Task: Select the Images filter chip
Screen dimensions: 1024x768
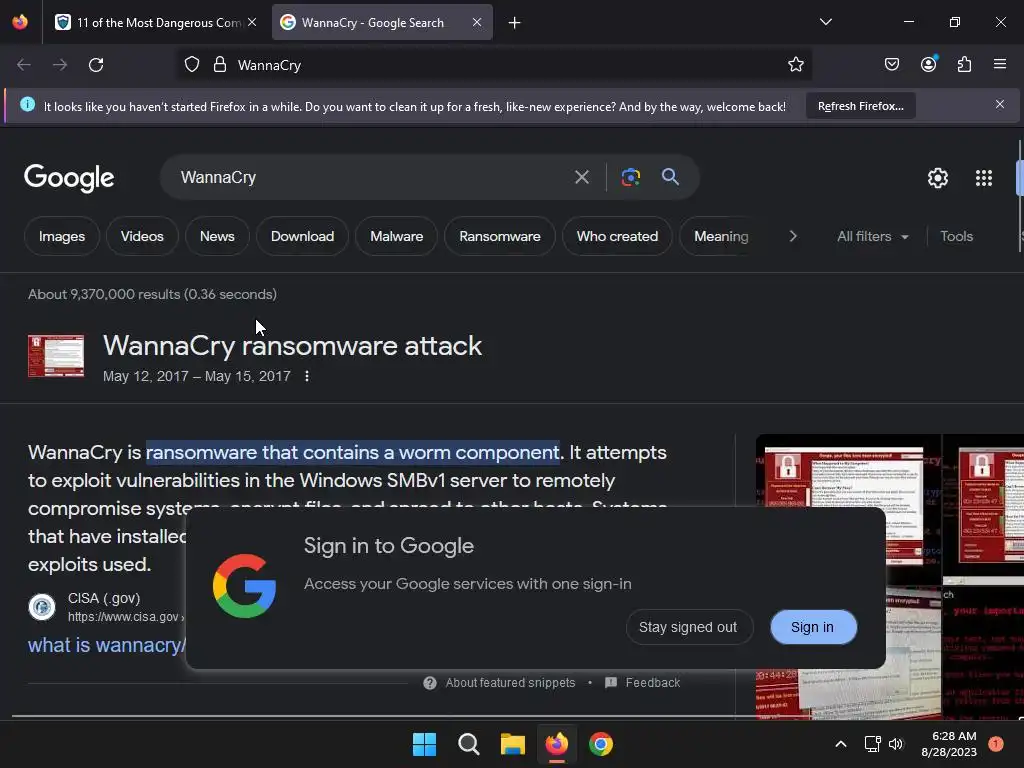Action: (61, 236)
